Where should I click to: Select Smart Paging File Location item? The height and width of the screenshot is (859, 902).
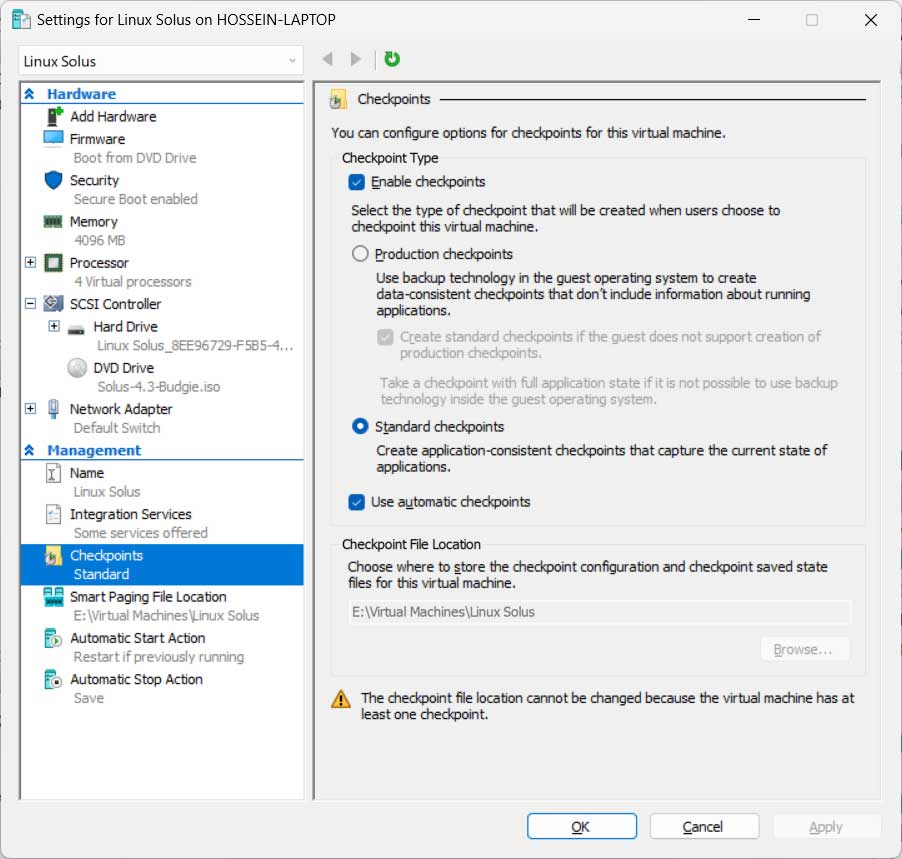(x=148, y=597)
